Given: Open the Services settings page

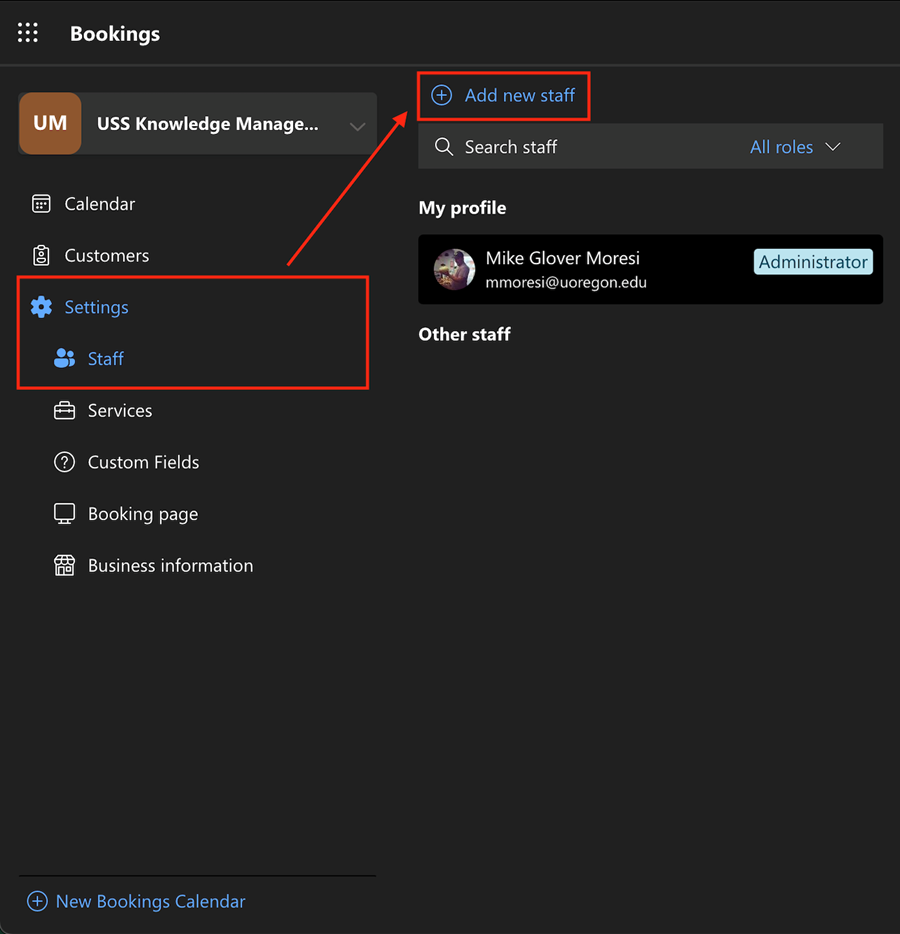Looking at the screenshot, I should point(120,410).
